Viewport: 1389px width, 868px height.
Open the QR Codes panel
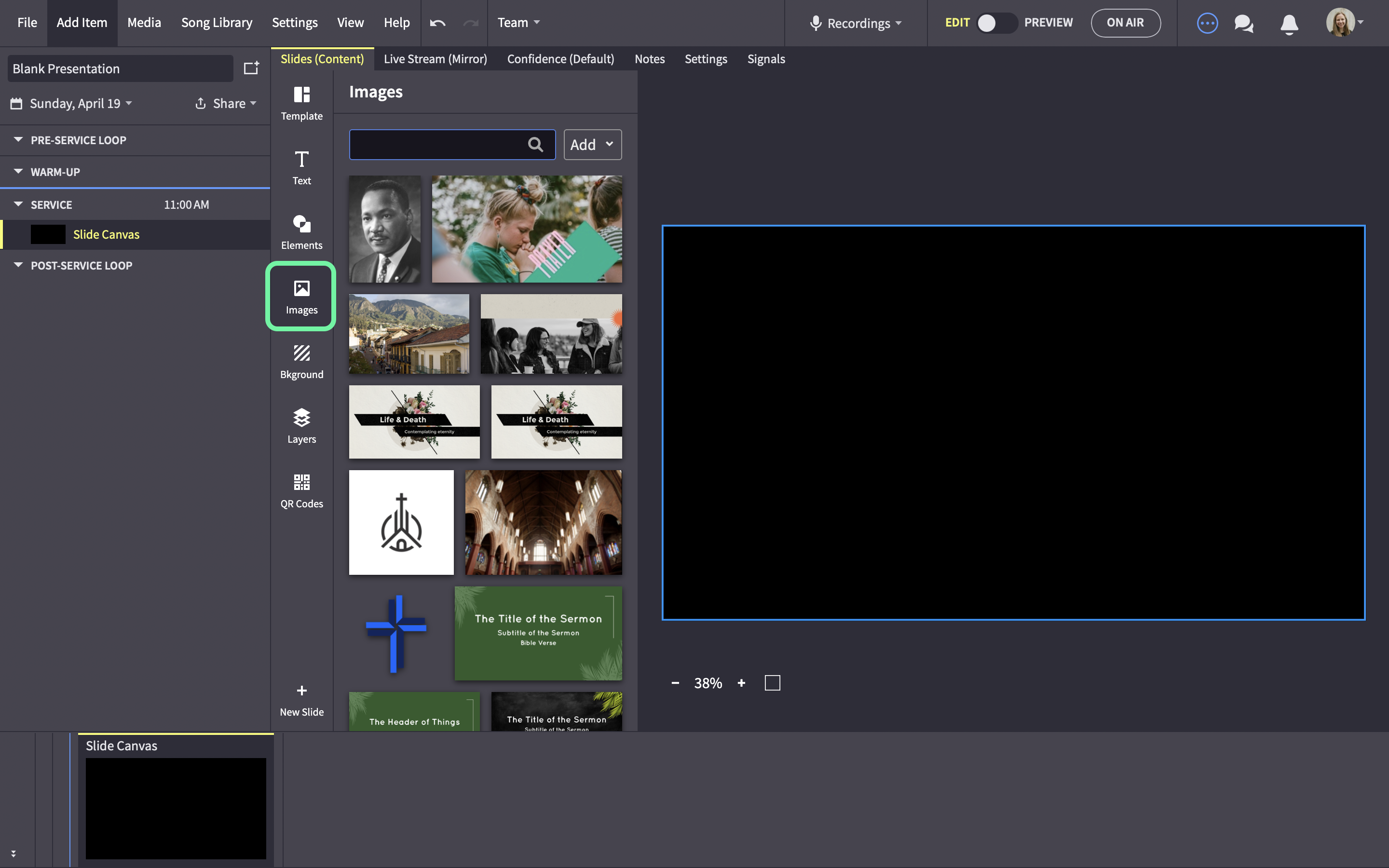[x=301, y=491]
